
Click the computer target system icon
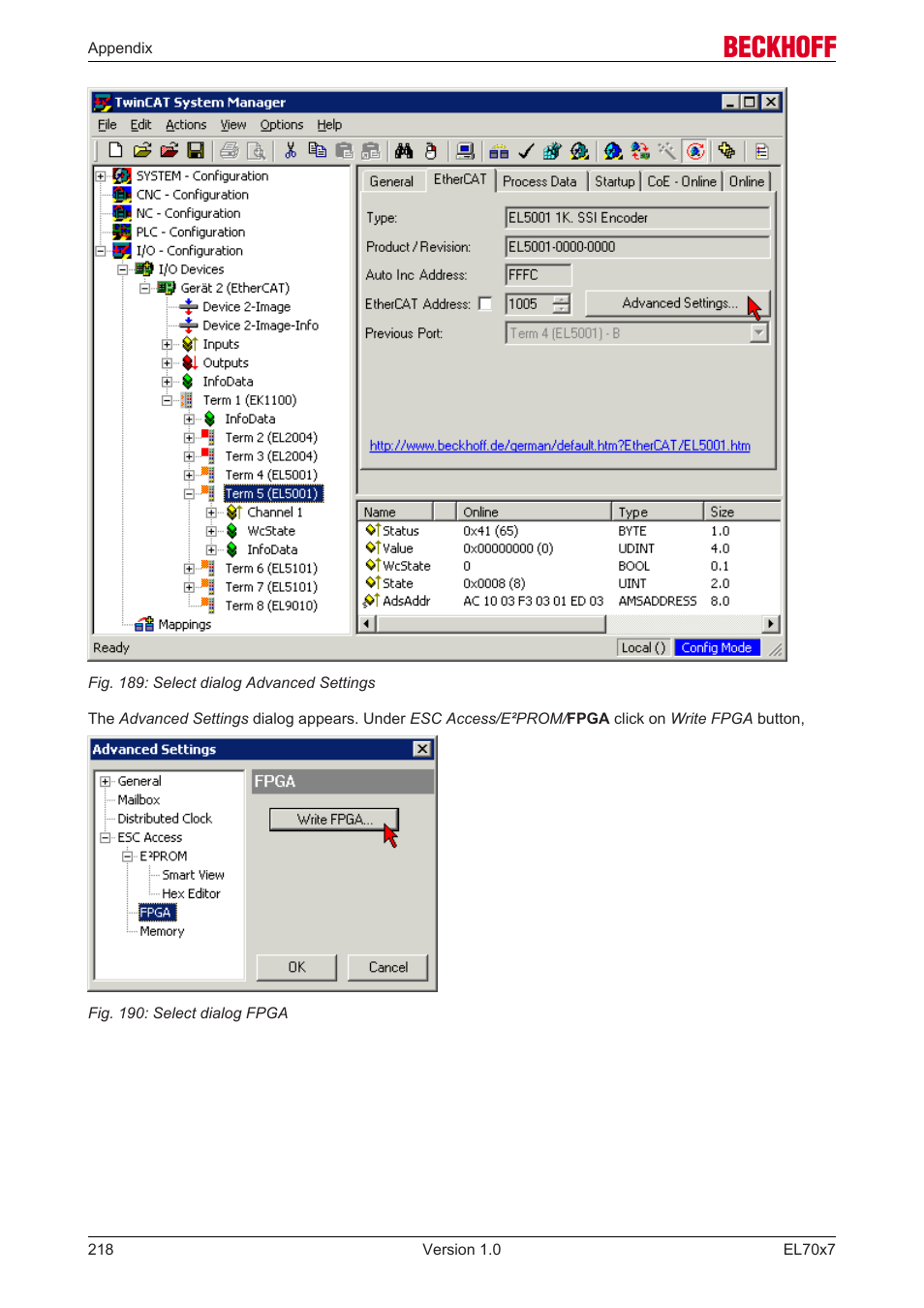point(466,150)
